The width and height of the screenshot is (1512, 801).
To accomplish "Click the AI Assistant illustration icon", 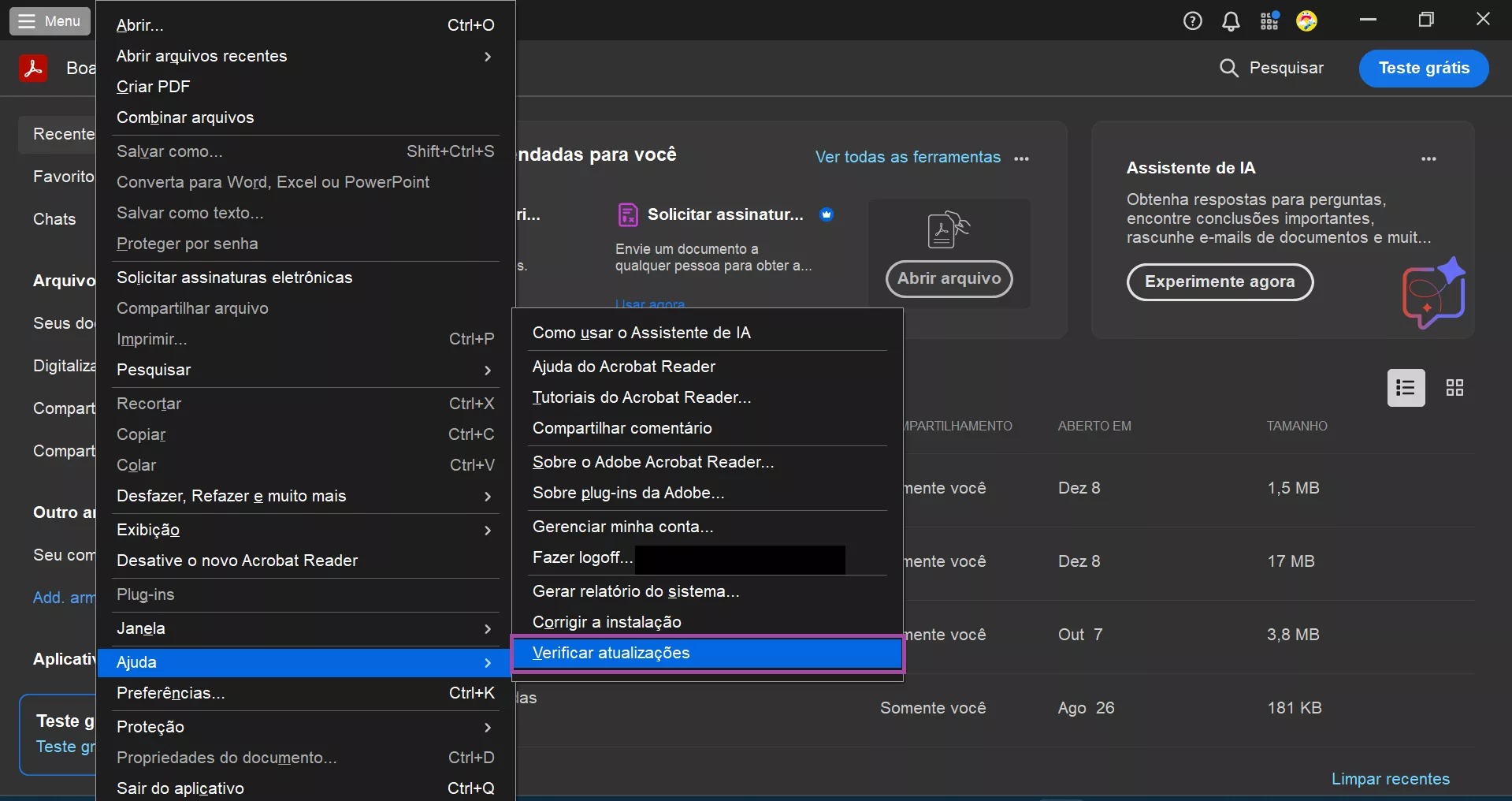I will (1433, 293).
